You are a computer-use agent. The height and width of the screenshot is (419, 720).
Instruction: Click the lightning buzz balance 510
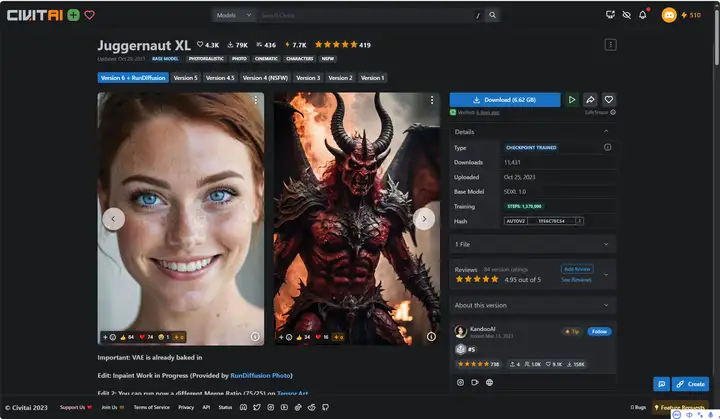(x=691, y=15)
